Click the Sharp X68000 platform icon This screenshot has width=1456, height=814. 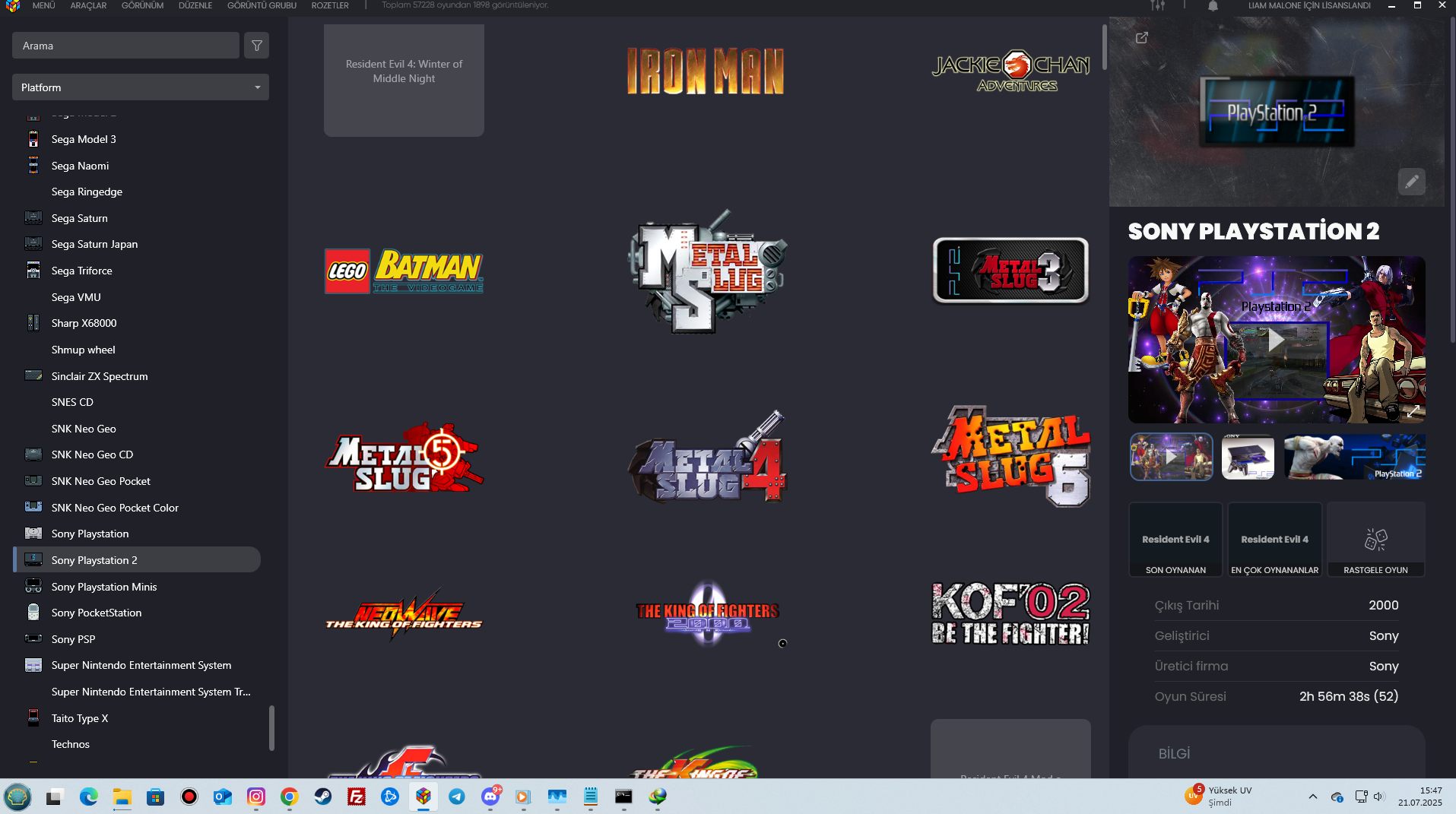click(33, 323)
